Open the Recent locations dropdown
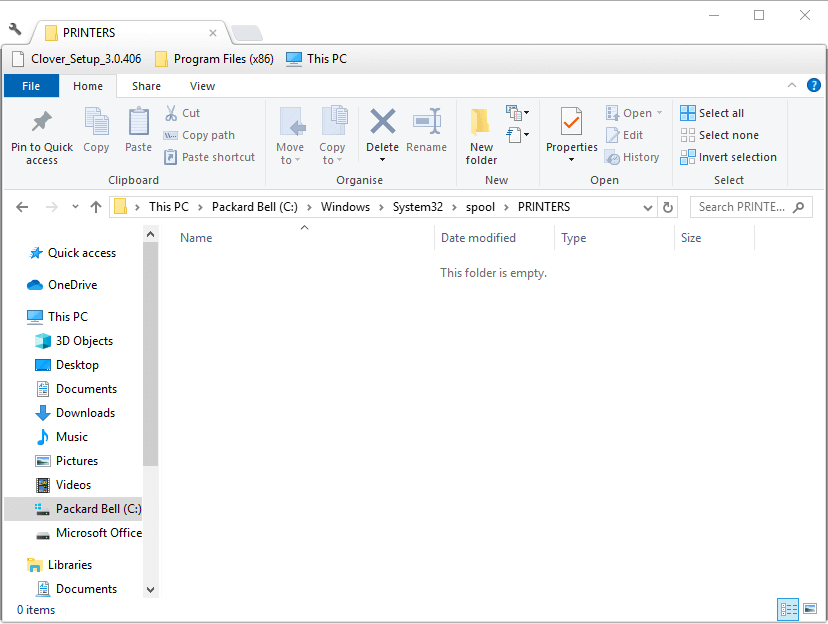Screen dimensions: 828x624 click(x=76, y=207)
